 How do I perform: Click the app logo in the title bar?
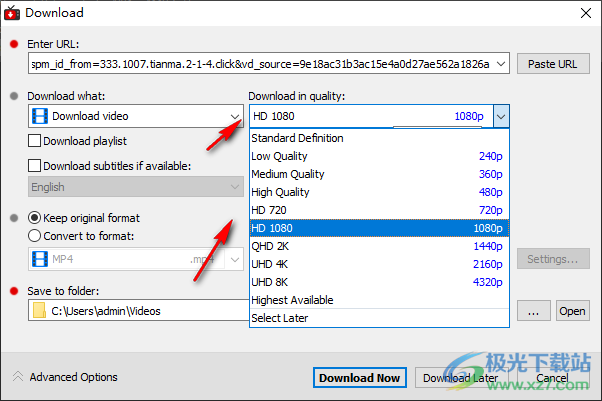point(12,12)
